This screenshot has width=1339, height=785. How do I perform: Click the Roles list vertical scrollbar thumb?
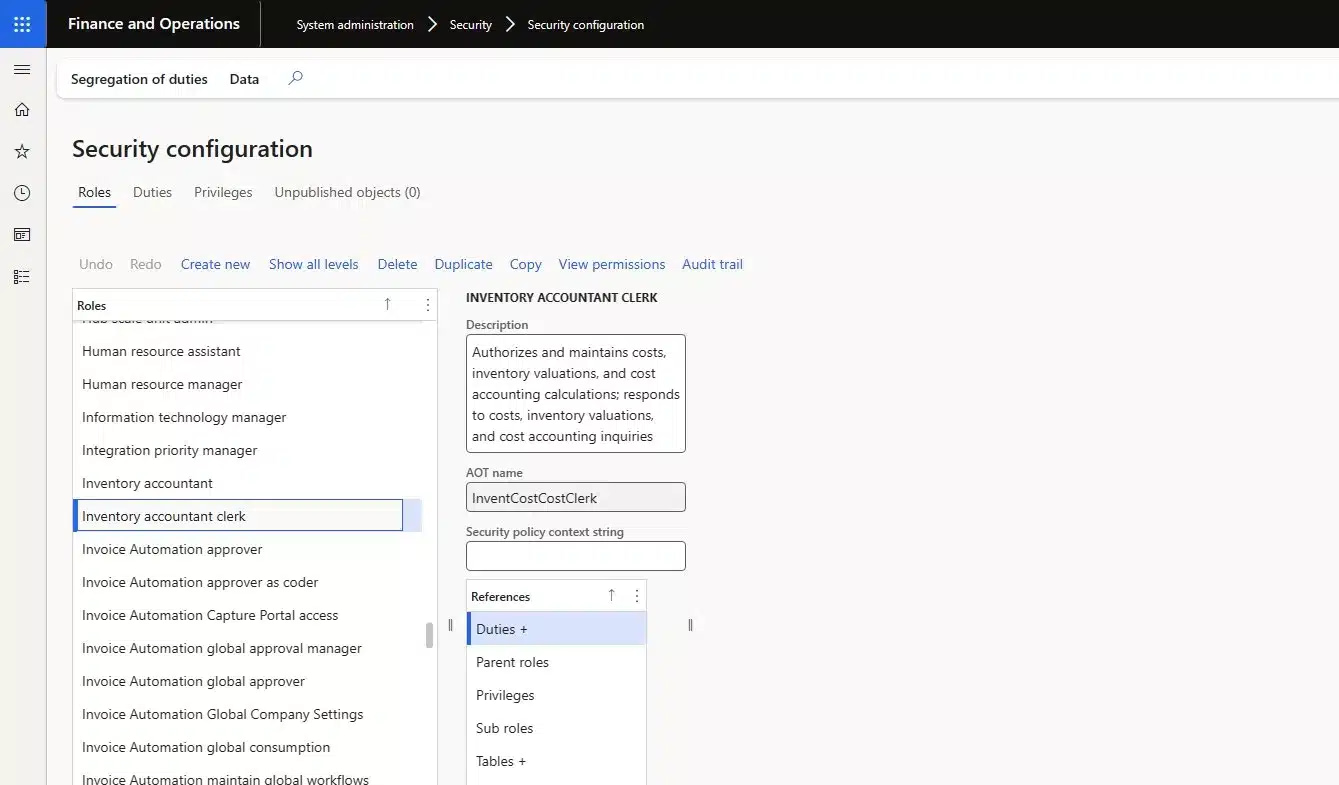click(x=429, y=635)
